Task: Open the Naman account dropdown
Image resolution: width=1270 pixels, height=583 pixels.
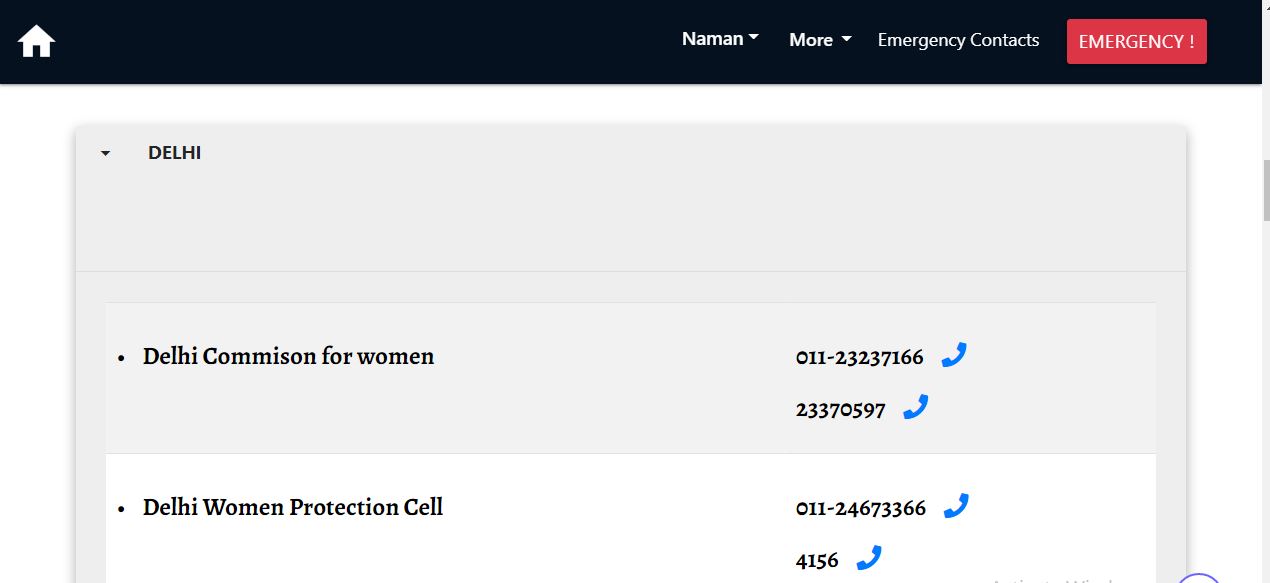Action: coord(719,39)
